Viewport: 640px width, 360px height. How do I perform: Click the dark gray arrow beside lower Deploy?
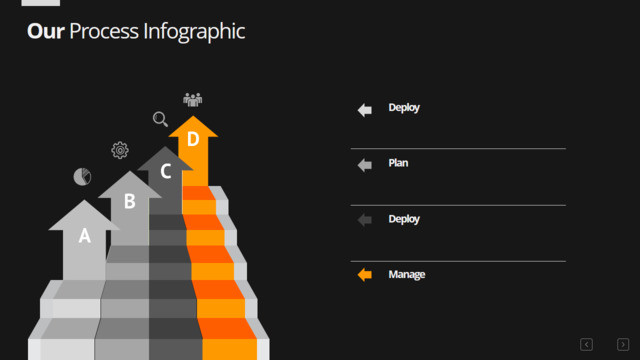click(x=364, y=220)
